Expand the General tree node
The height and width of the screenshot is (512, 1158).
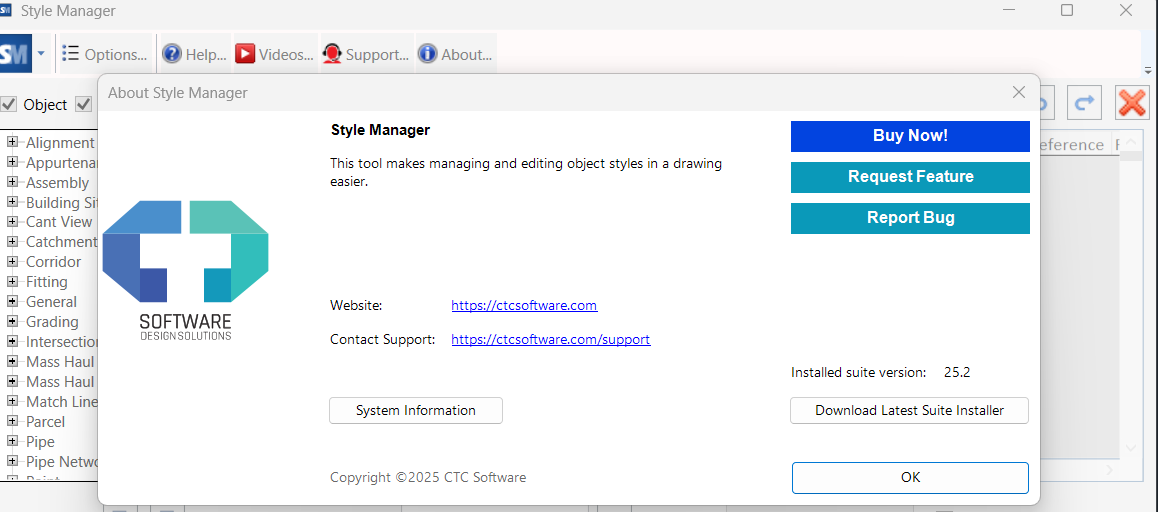coord(13,301)
